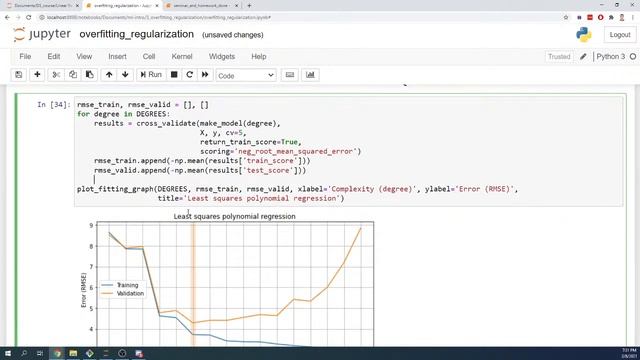The width and height of the screenshot is (640, 360).
Task: Open Windows taskbar search
Action: click(24, 353)
